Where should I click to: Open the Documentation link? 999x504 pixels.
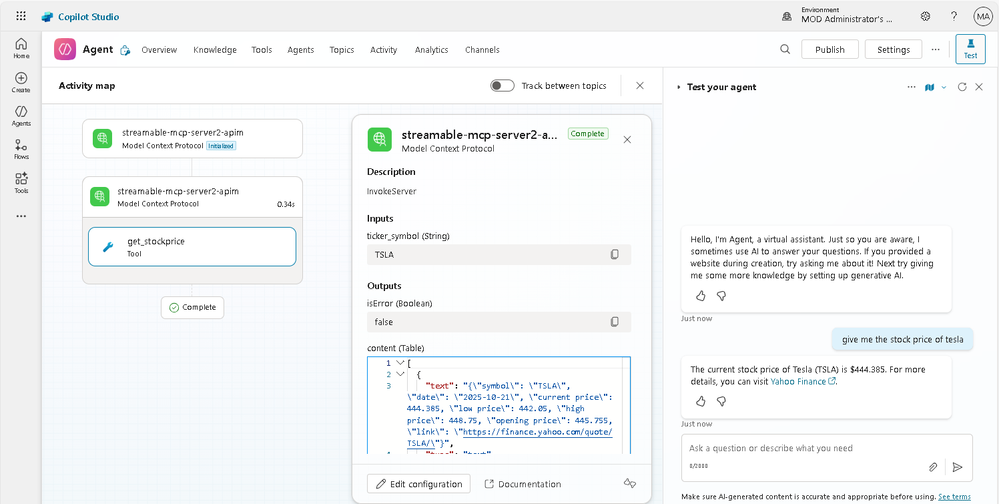[x=523, y=484]
